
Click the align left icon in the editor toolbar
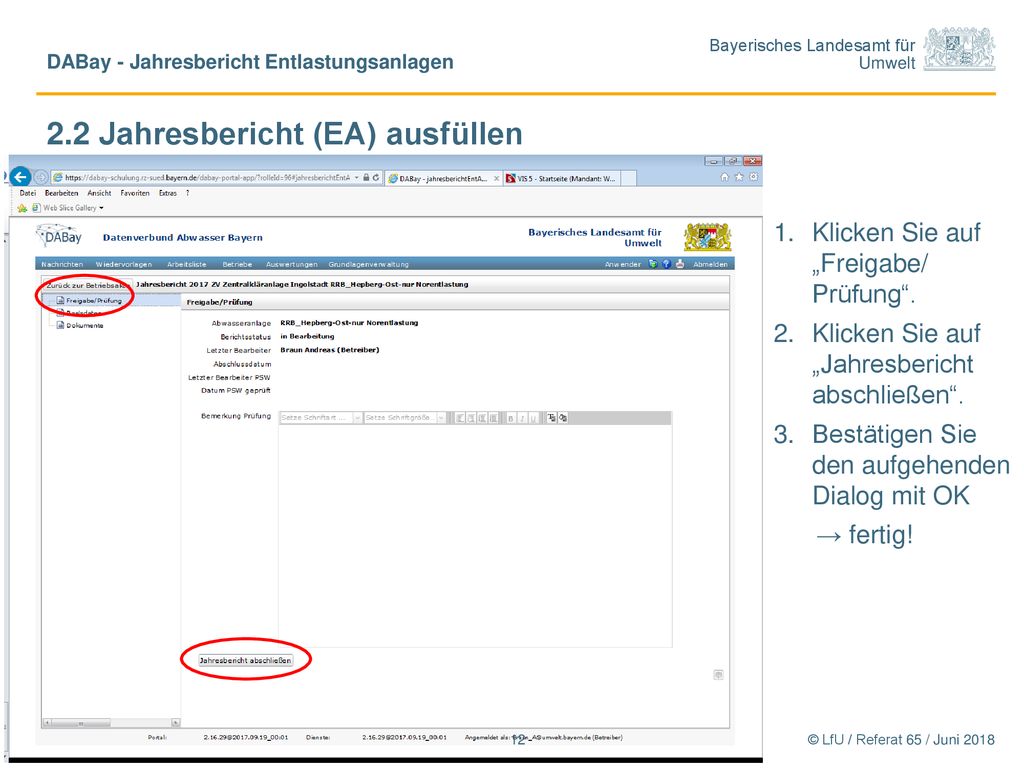coord(460,418)
